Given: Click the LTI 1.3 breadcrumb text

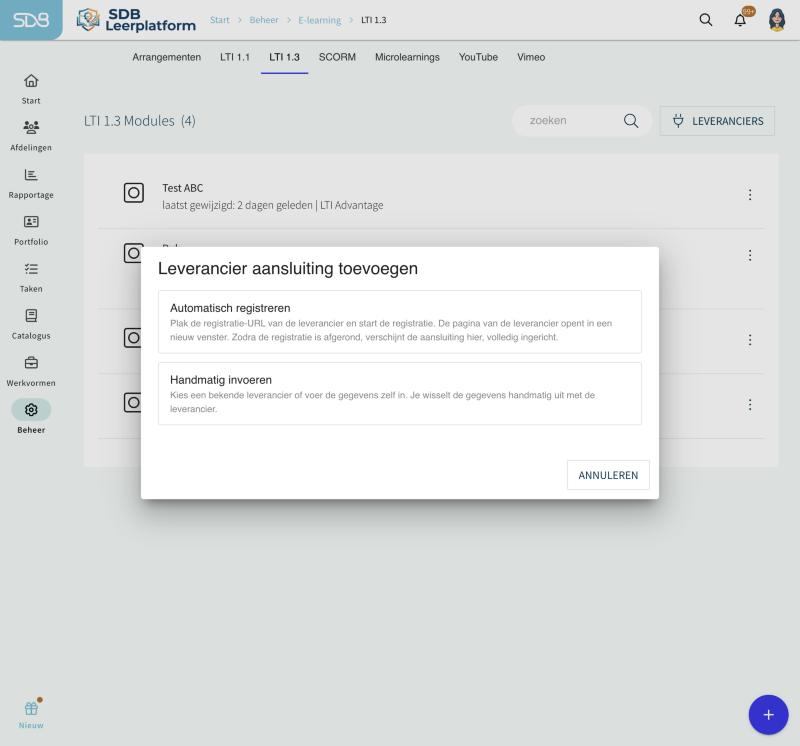Looking at the screenshot, I should pos(373,20).
